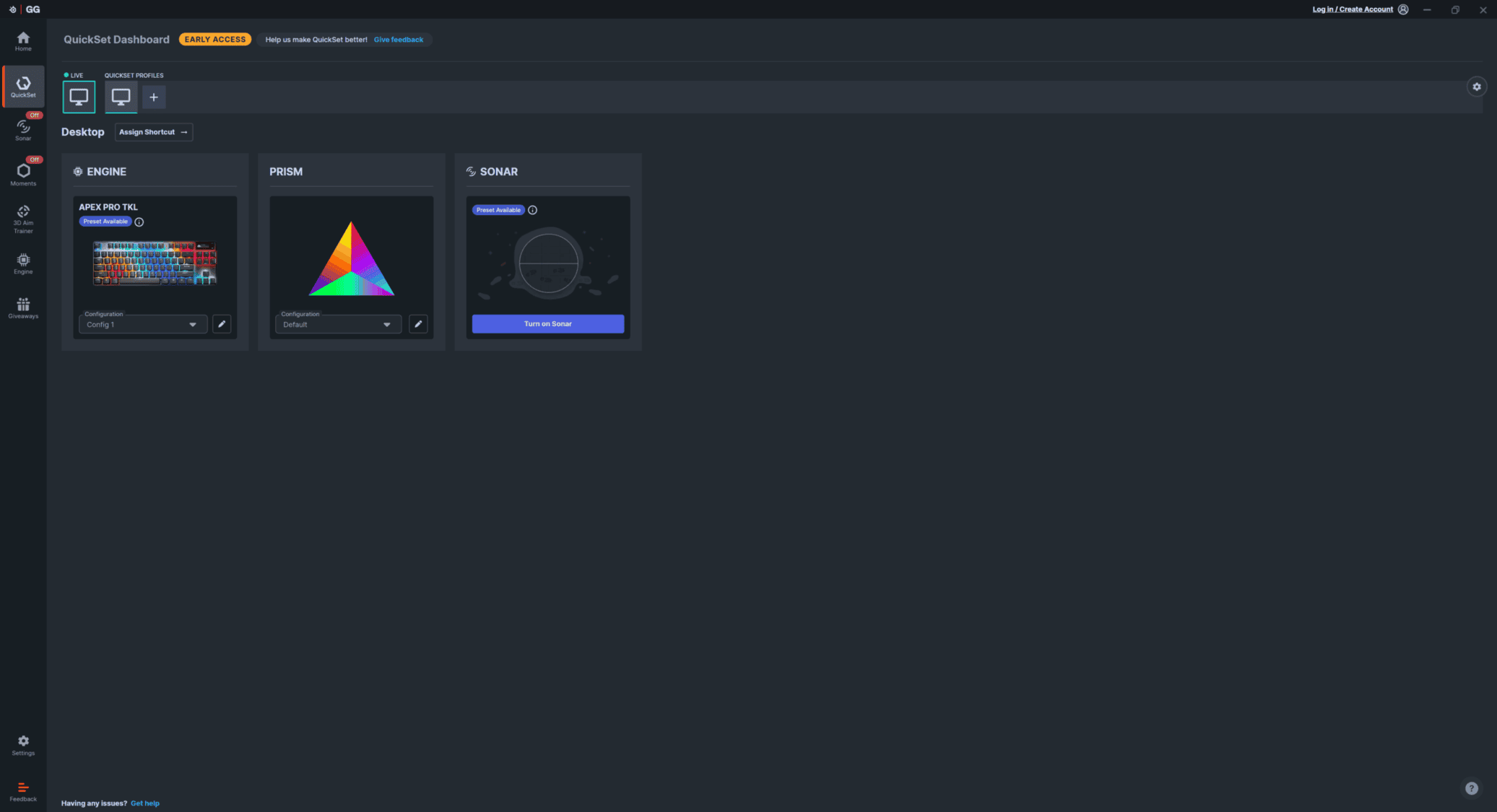Click the user account avatar icon
The image size is (1497, 812).
tap(1403, 9)
